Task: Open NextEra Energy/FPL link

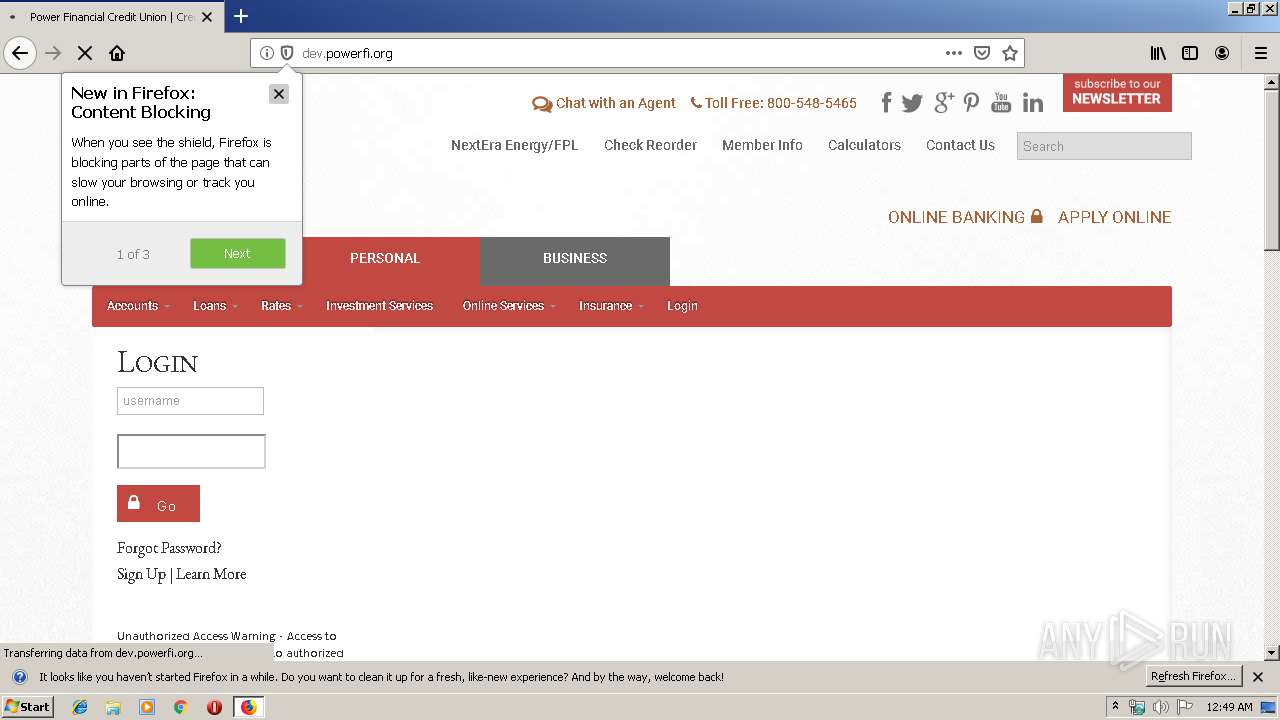Action: 514,145
